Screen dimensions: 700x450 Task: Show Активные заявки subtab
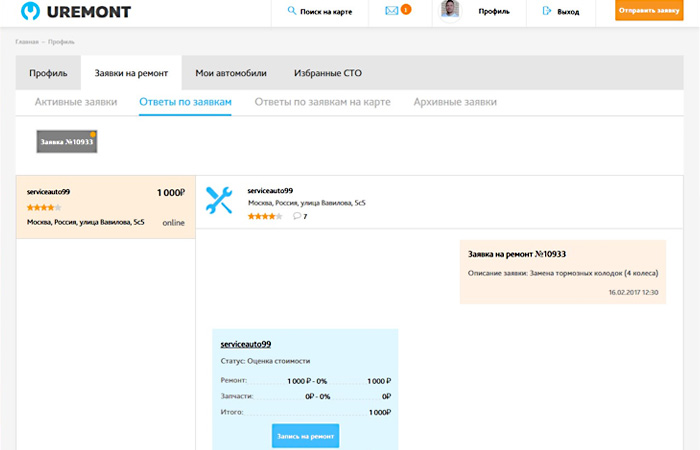tap(76, 102)
